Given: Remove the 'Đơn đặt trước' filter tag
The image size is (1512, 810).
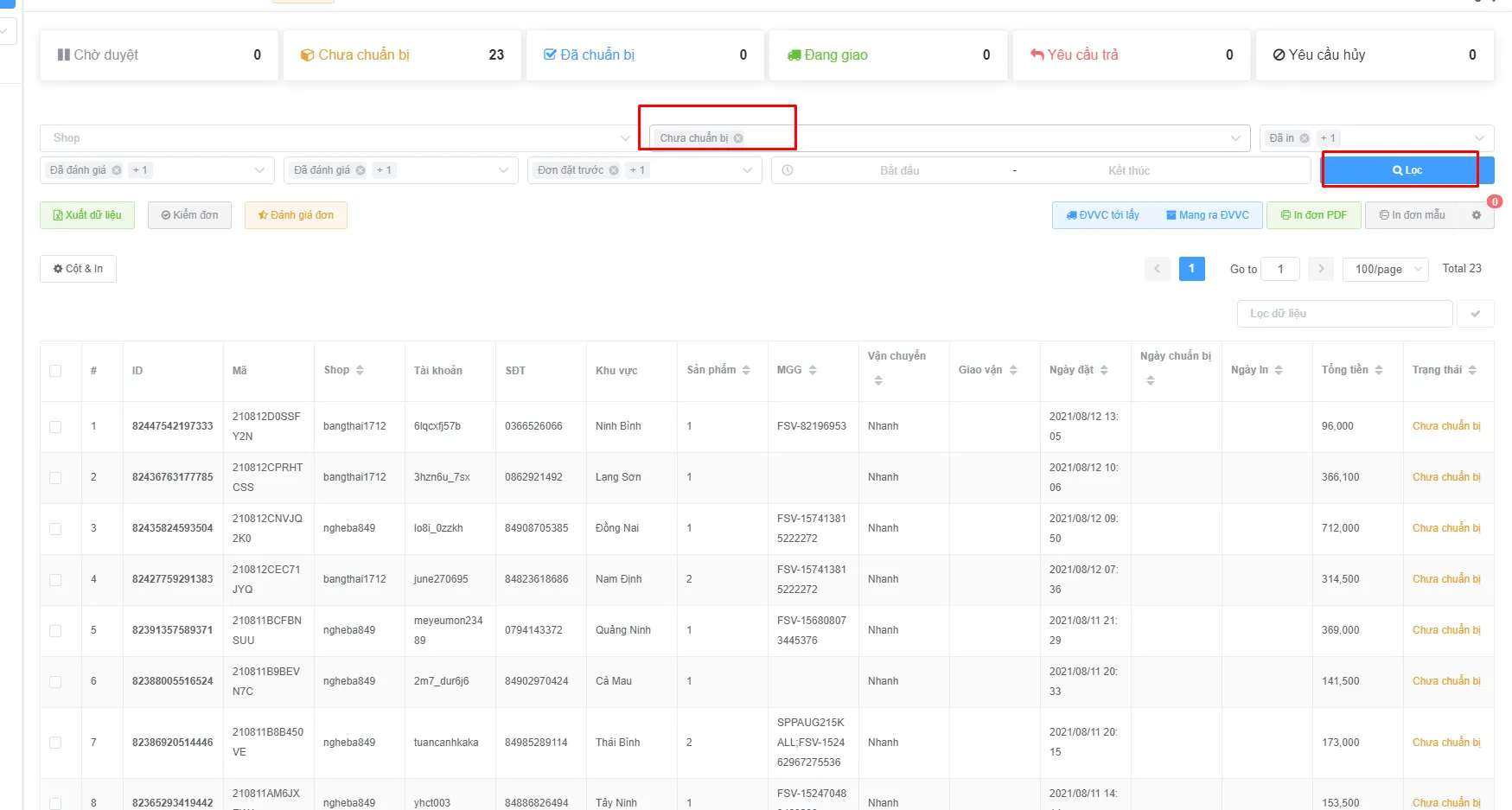Looking at the screenshot, I should (614, 170).
